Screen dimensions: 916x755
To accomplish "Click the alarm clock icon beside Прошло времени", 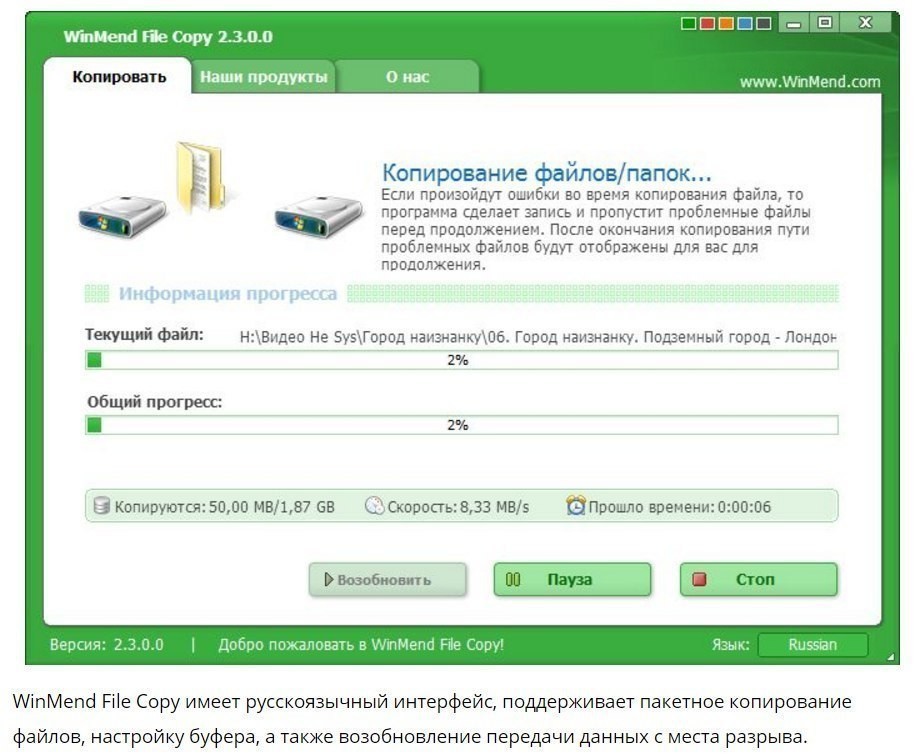I will (x=576, y=506).
